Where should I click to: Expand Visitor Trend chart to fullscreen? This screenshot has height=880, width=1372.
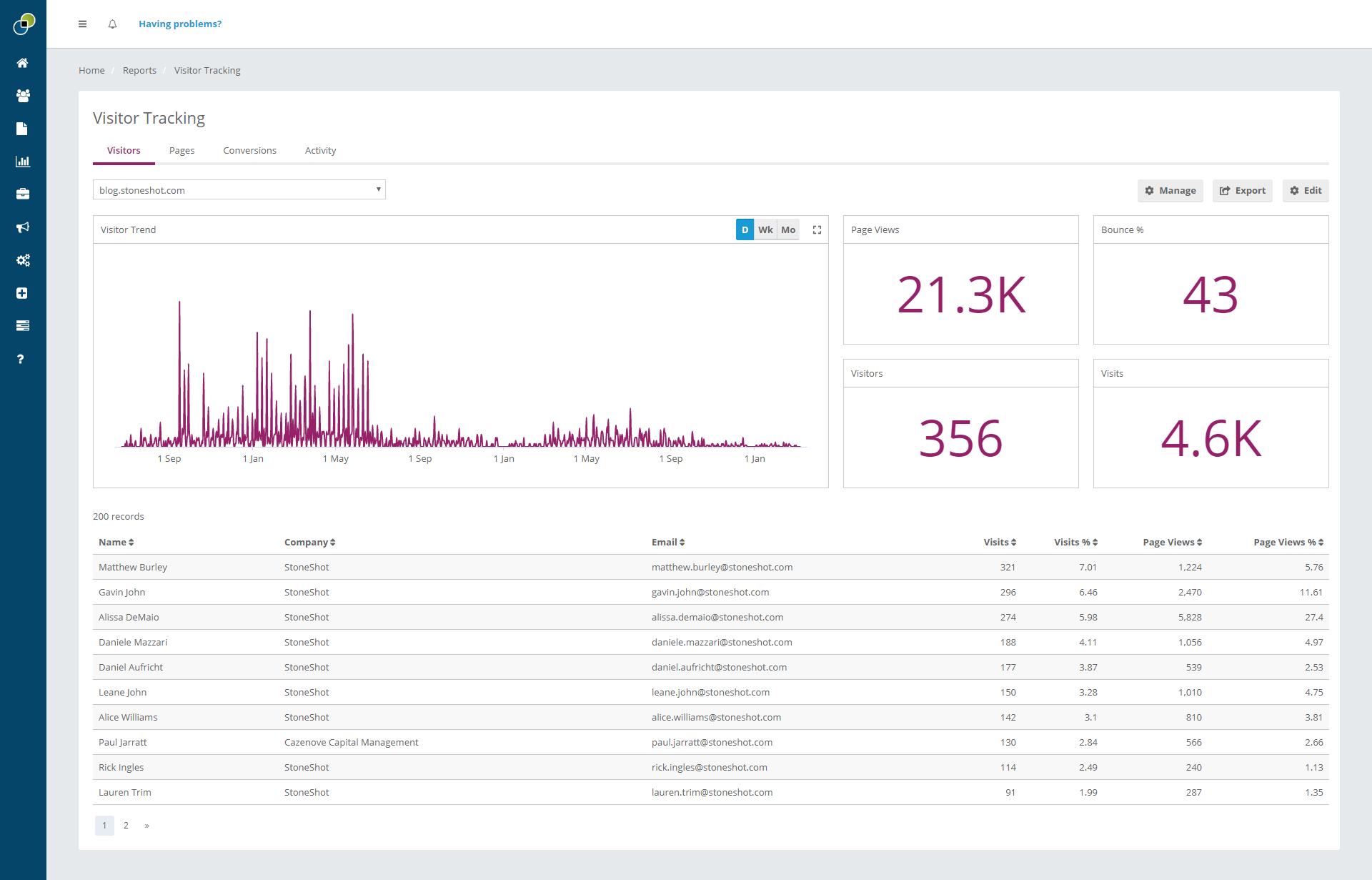tap(817, 230)
